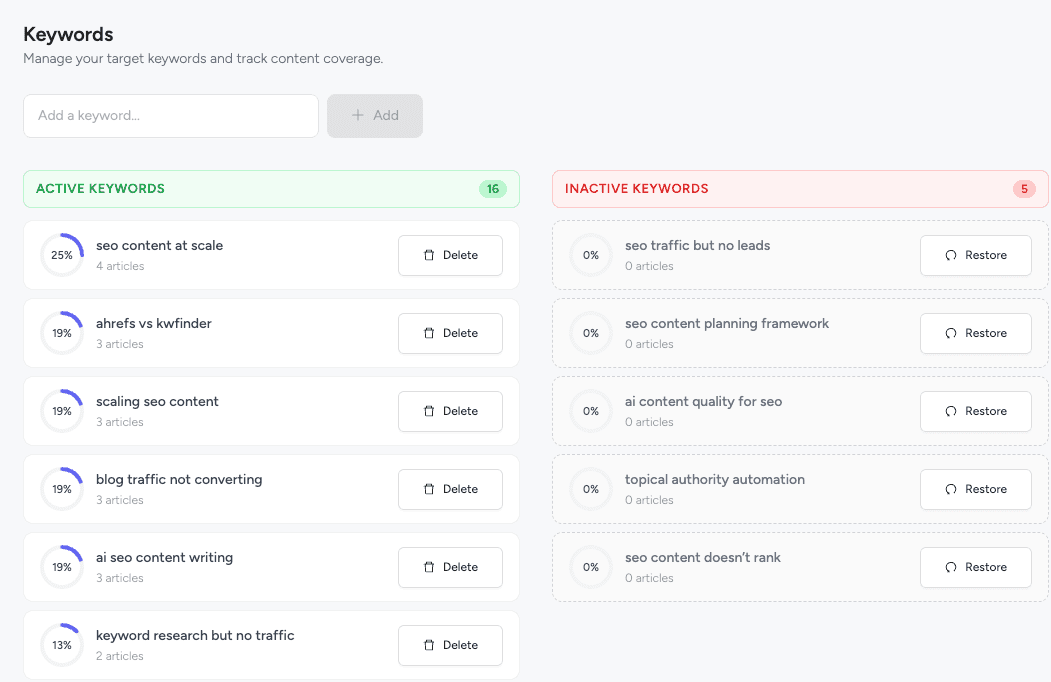Click the active keywords count badge 16

[492, 189]
